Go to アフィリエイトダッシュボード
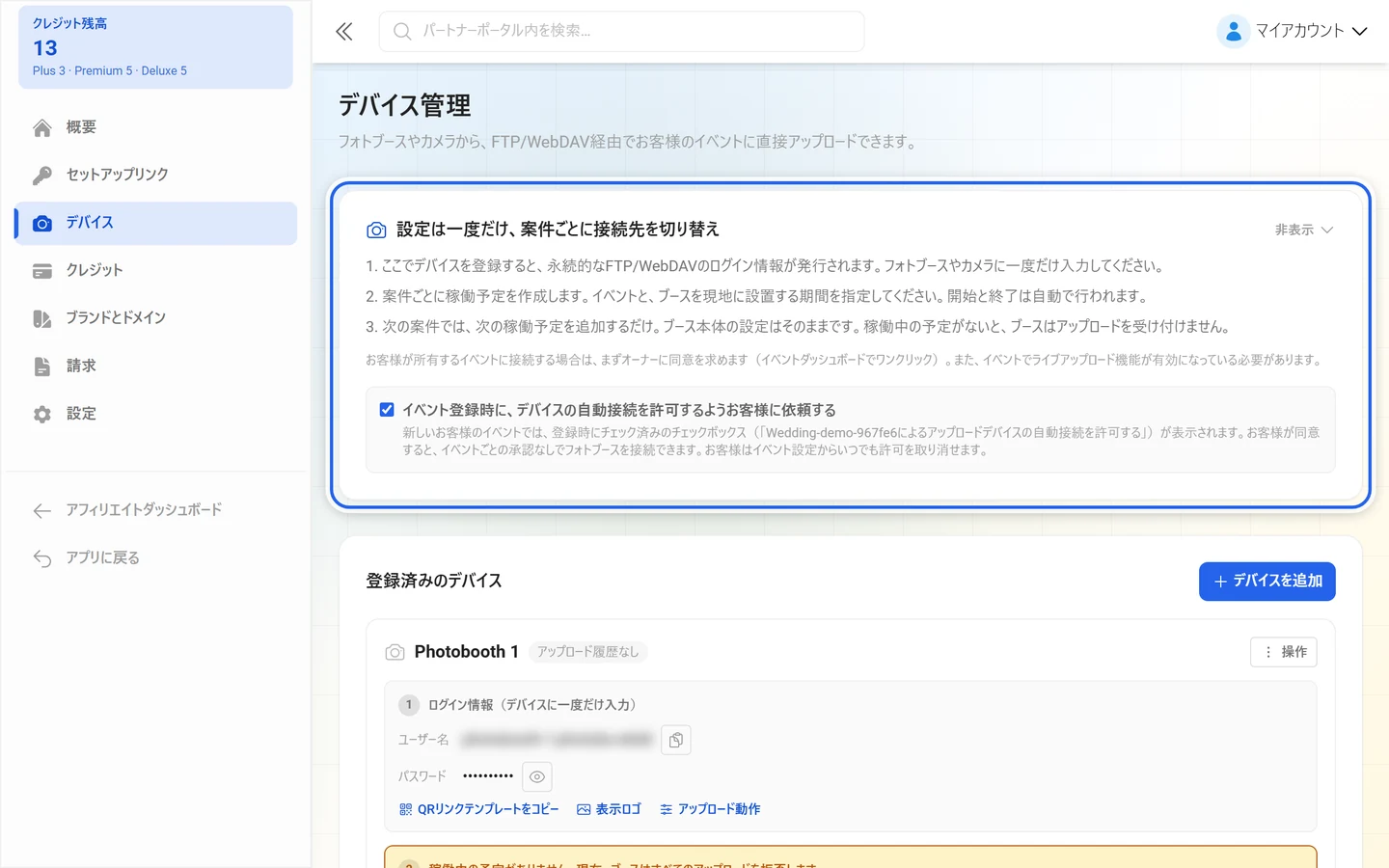This screenshot has height=868, width=1389. click(156, 510)
